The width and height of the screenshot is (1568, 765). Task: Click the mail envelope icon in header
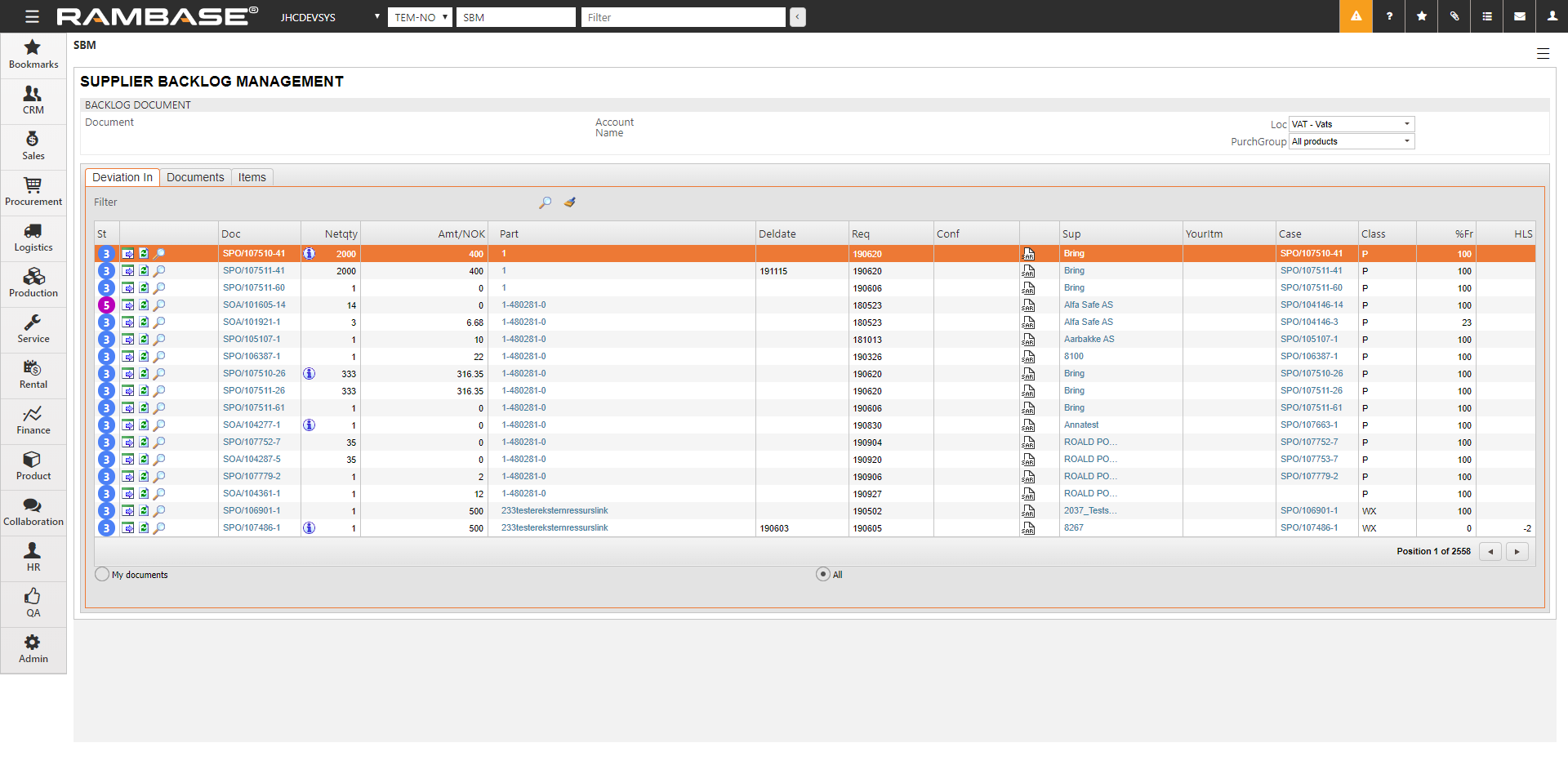[1520, 16]
